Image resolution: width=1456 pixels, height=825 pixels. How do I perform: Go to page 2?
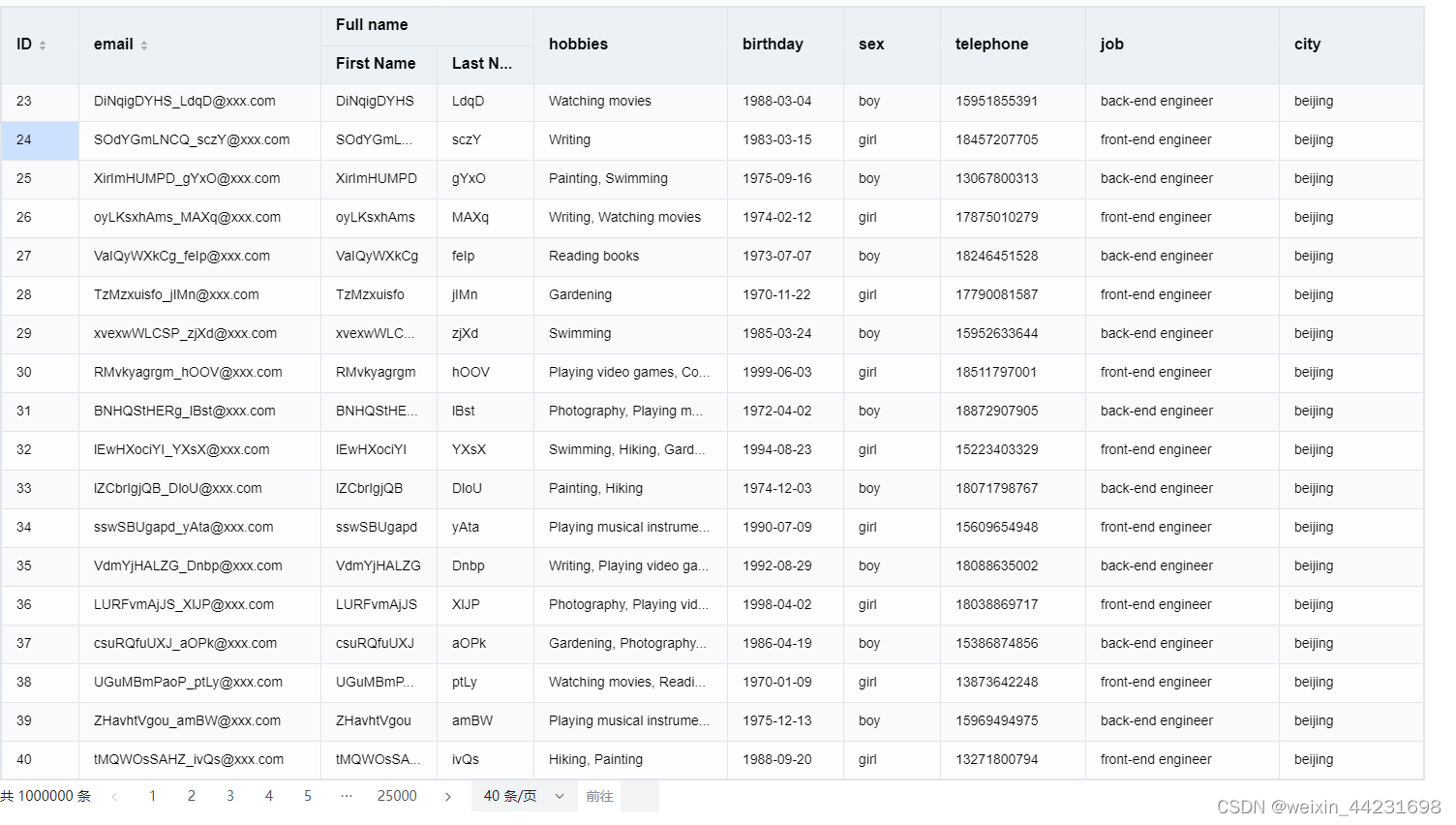(x=192, y=796)
